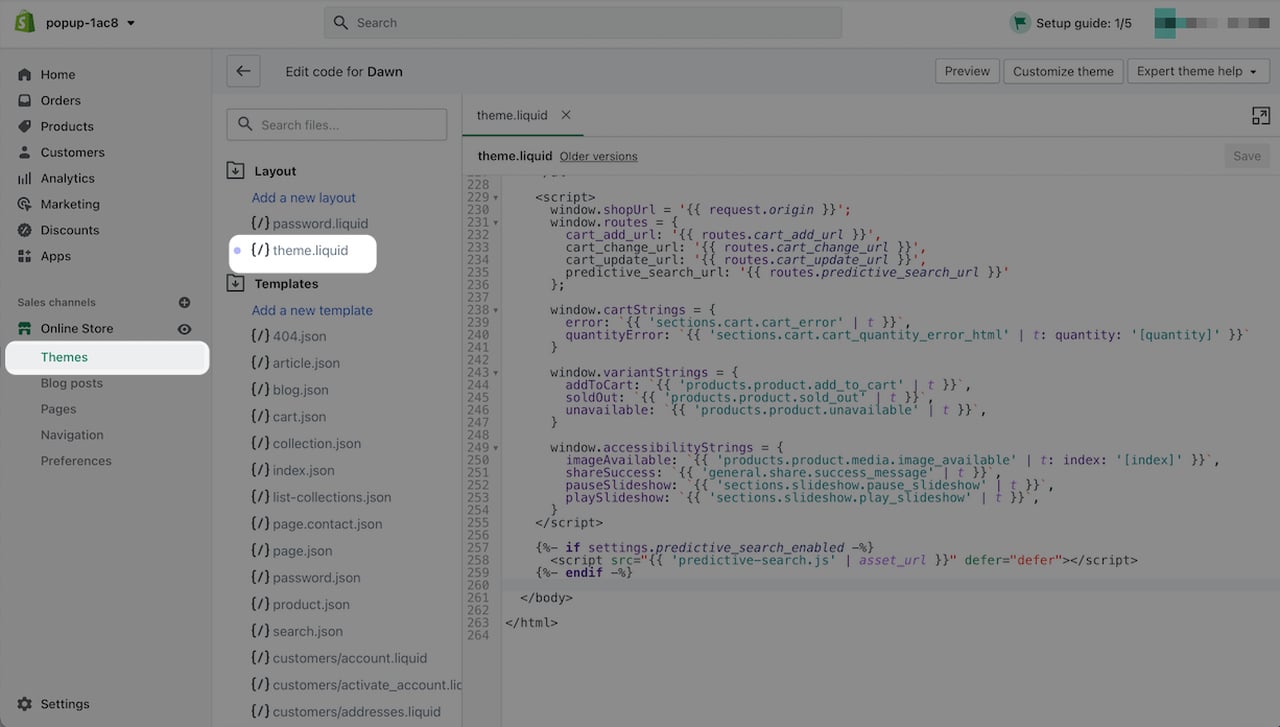This screenshot has height=727, width=1280.
Task: Click the Save button
Action: 1247,156
